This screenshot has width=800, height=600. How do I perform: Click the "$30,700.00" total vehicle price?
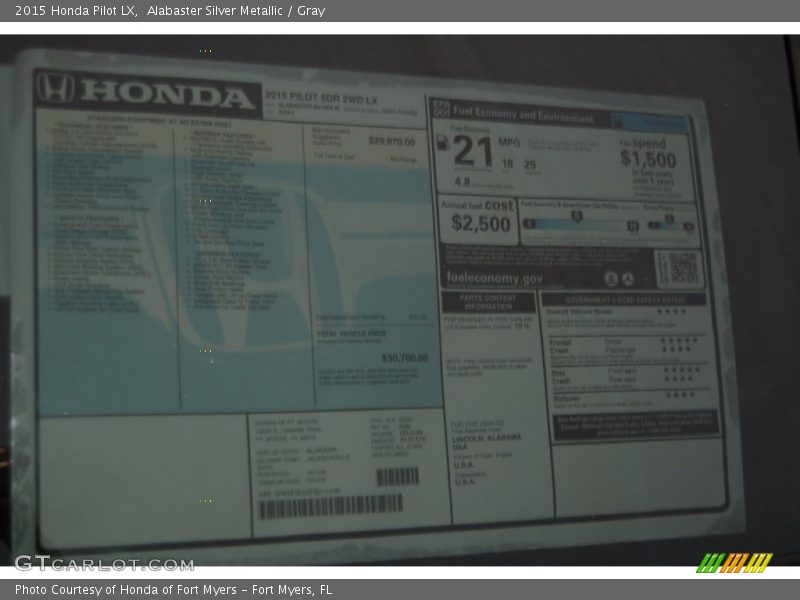(405, 358)
